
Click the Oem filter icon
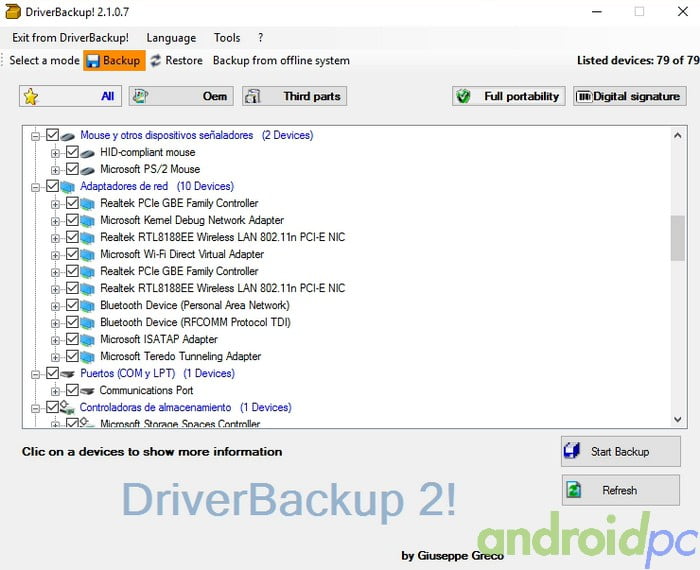click(141, 96)
